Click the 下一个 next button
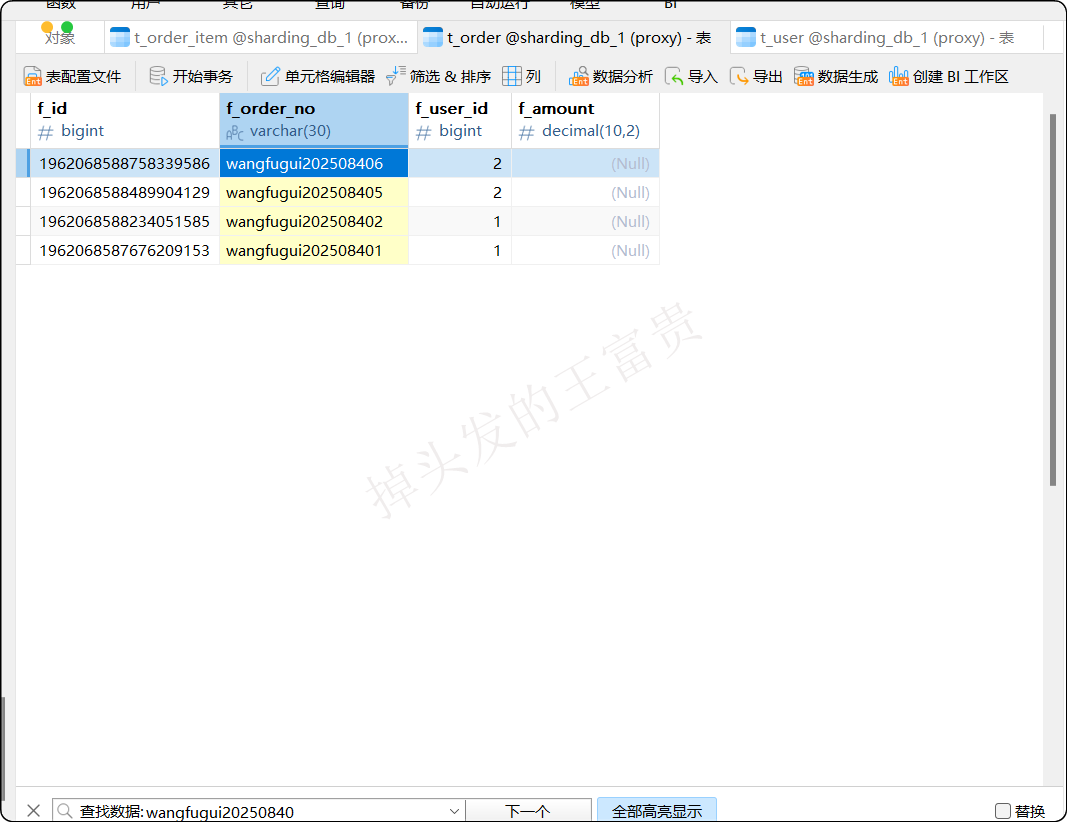1067x822 pixels. tap(528, 810)
